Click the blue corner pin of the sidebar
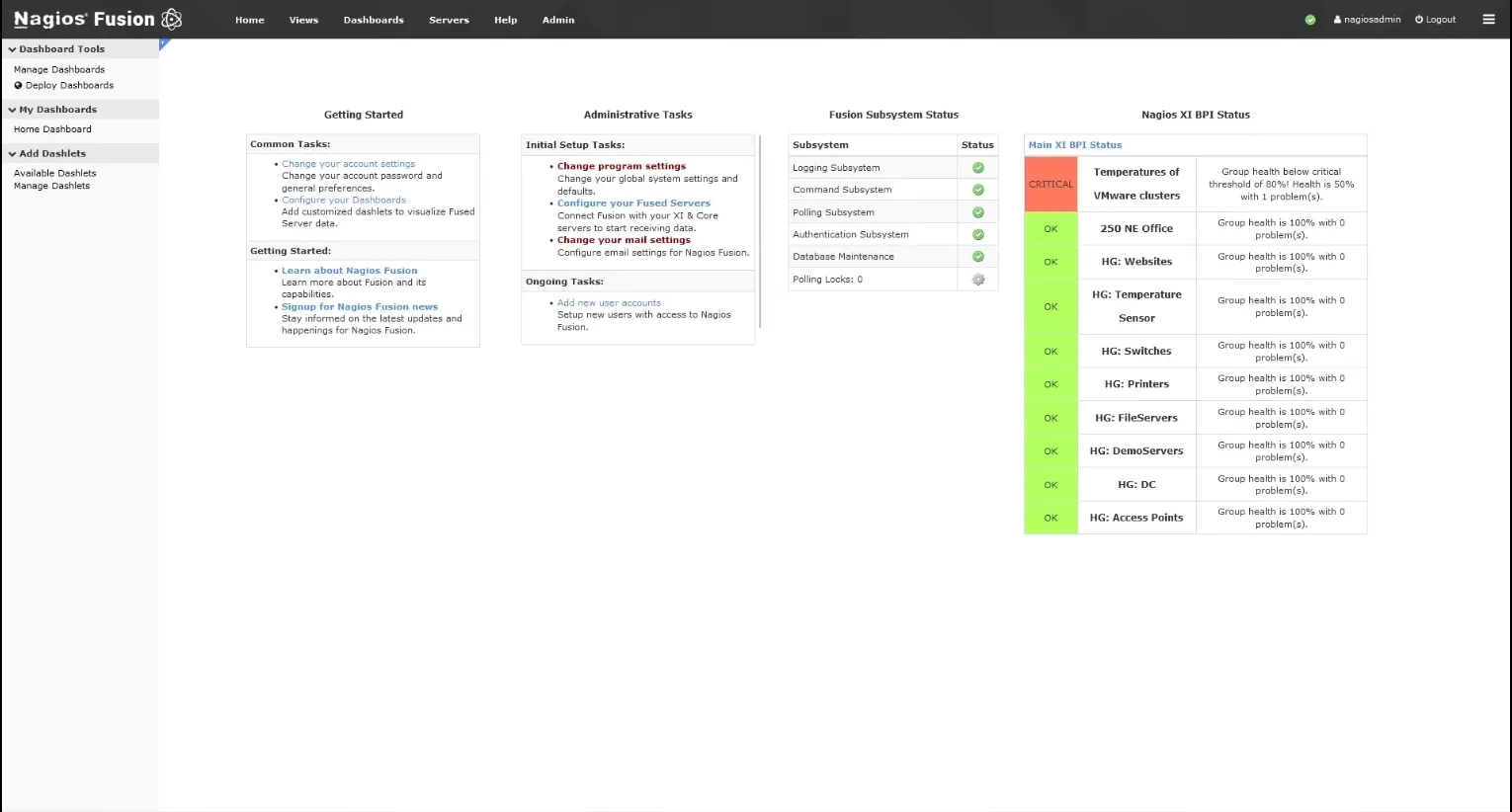Image resolution: width=1512 pixels, height=812 pixels. pyautogui.click(x=164, y=43)
